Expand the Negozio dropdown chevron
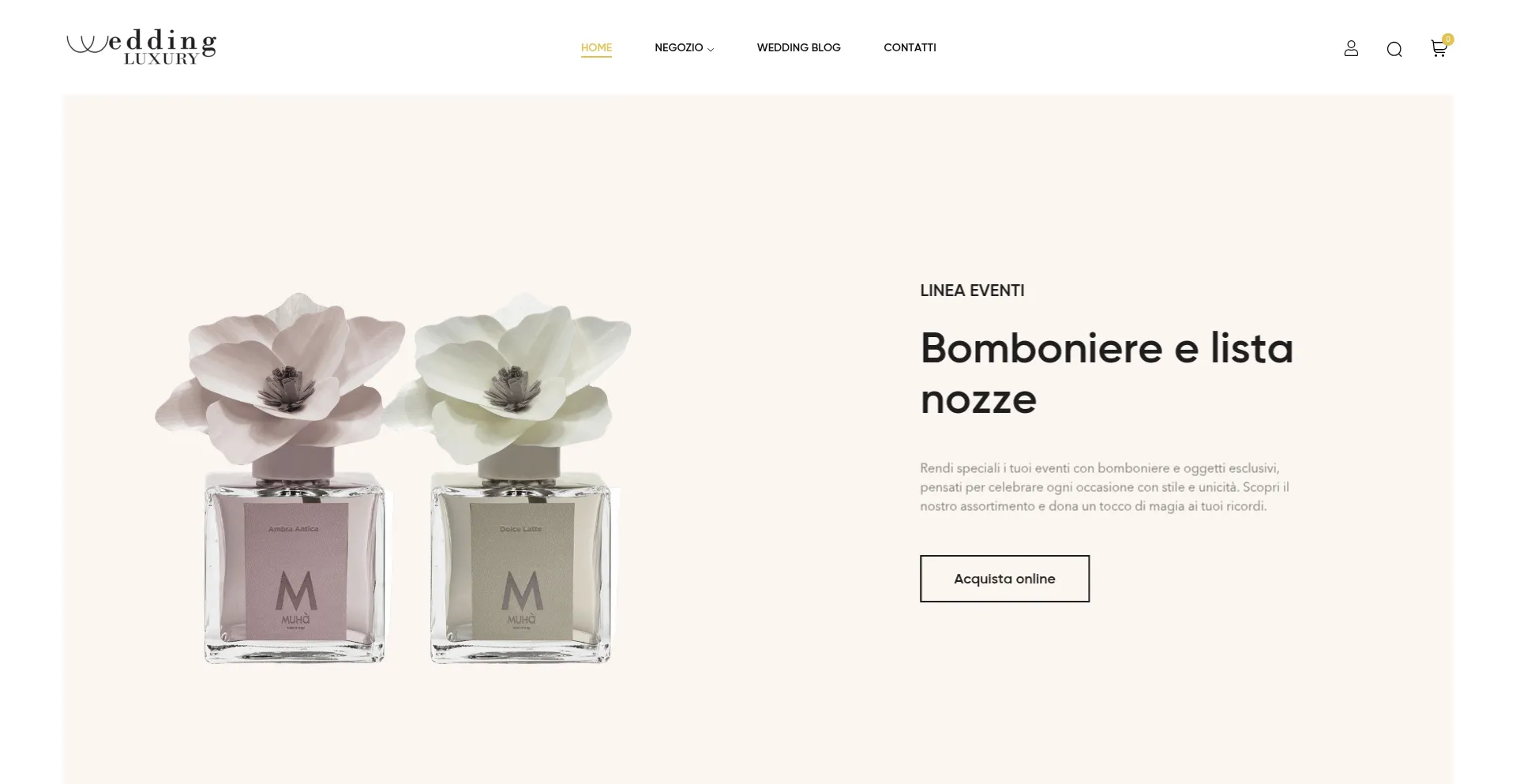1516x784 pixels. (711, 49)
